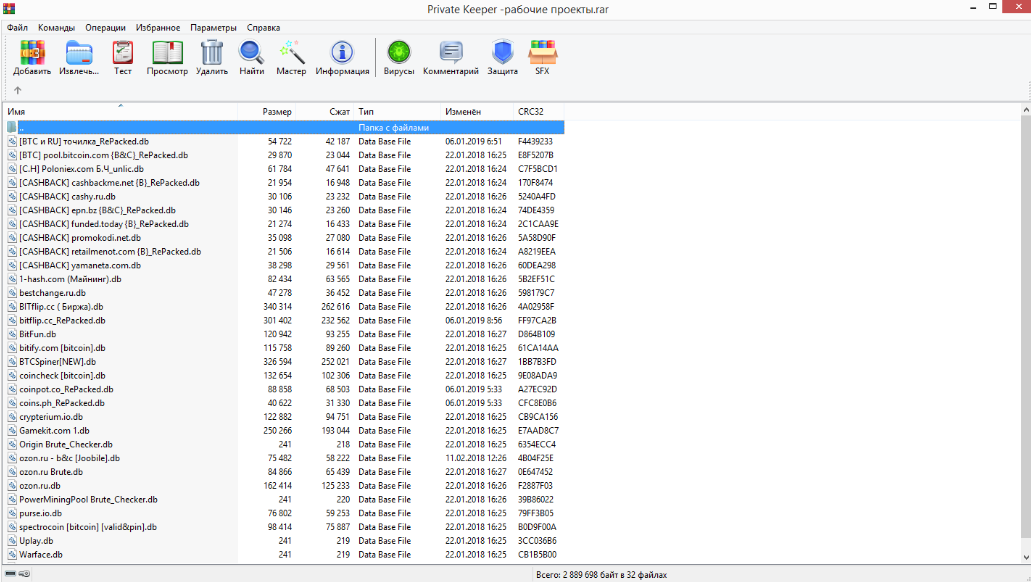Click the up one level arrow

17,90
